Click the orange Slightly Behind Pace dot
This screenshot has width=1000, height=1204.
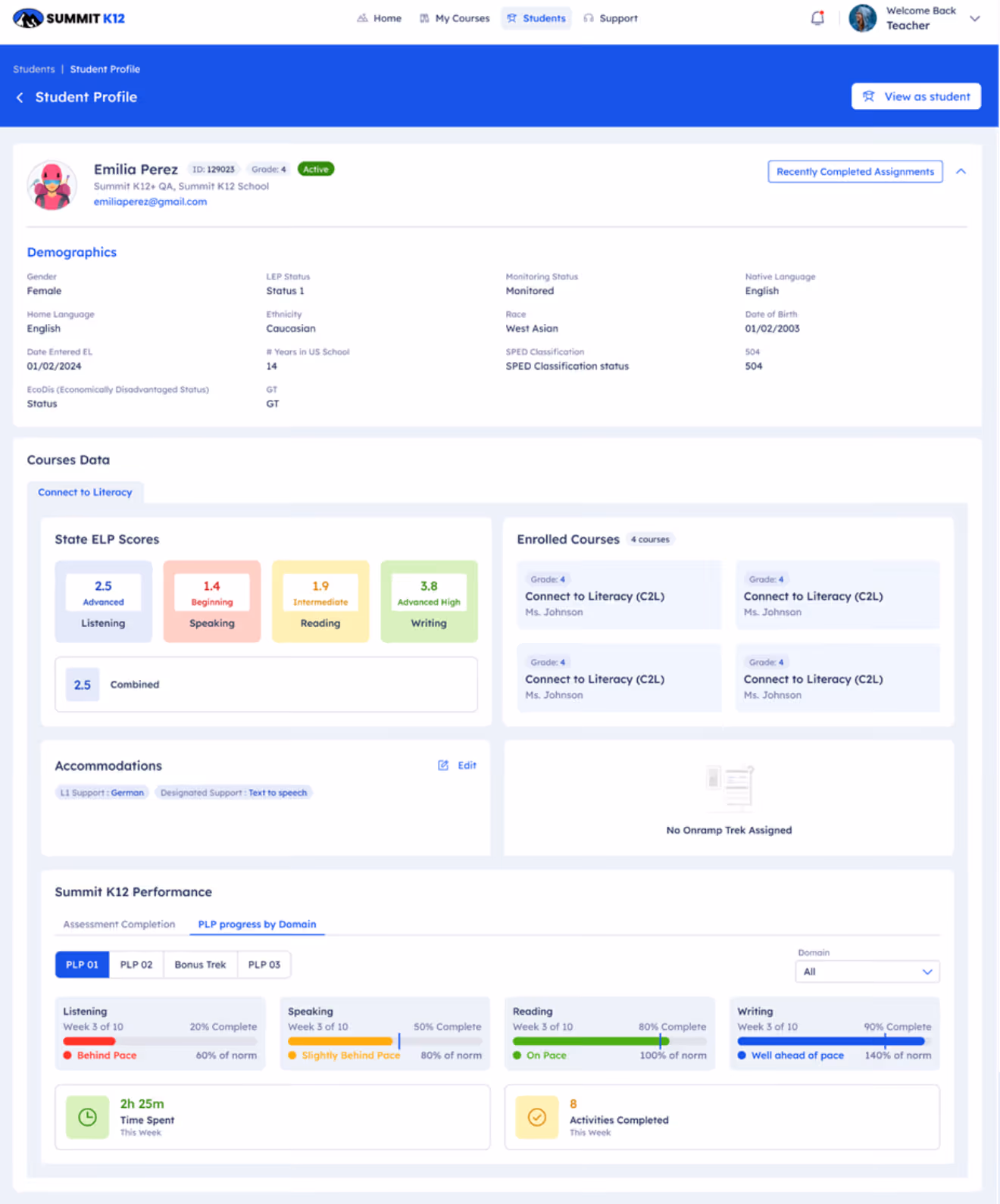[292, 1056]
